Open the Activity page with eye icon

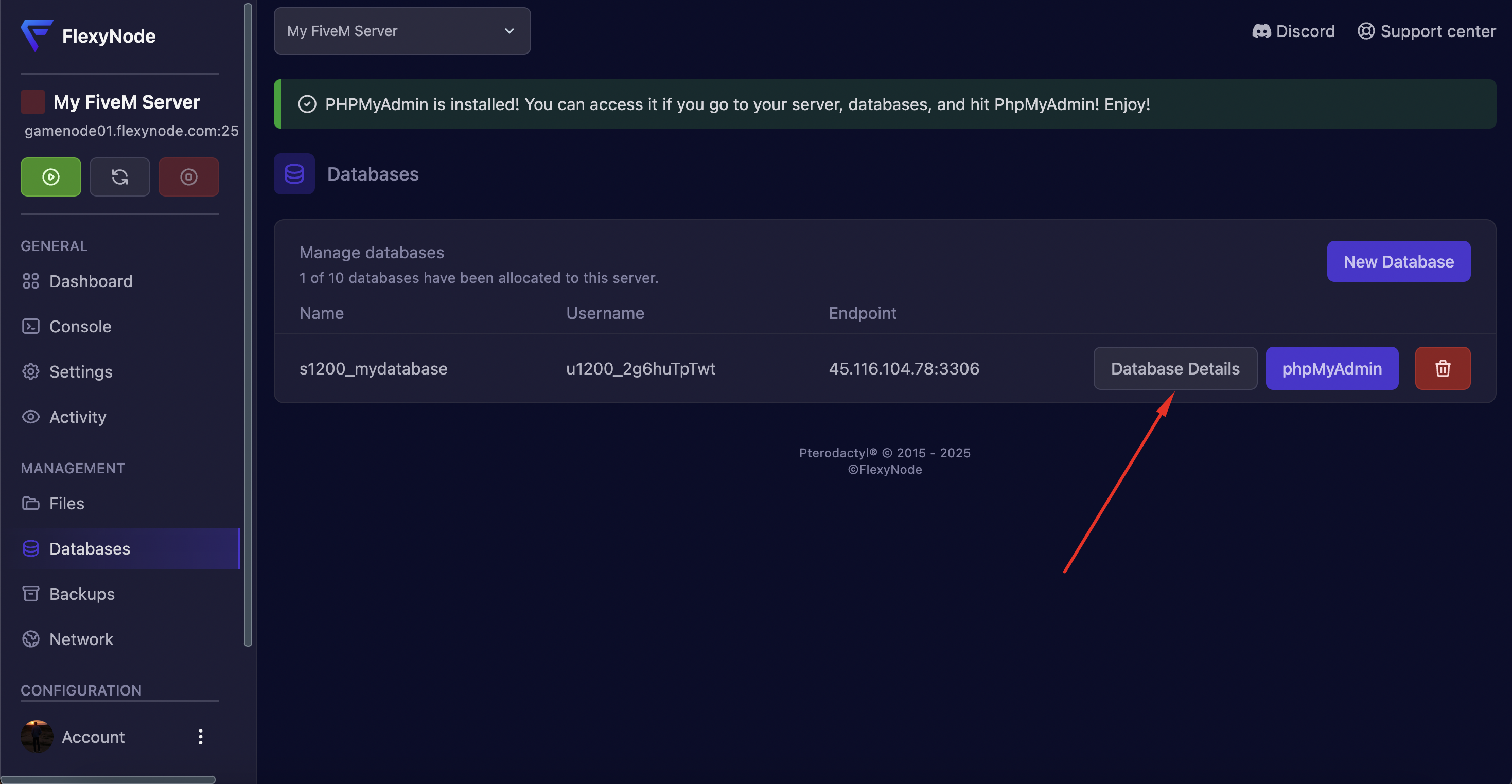(78, 417)
